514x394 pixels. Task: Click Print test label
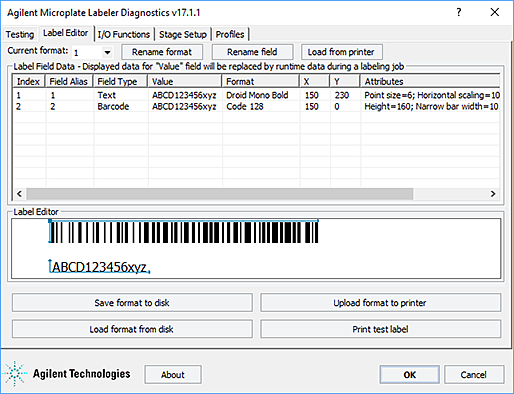[380, 329]
